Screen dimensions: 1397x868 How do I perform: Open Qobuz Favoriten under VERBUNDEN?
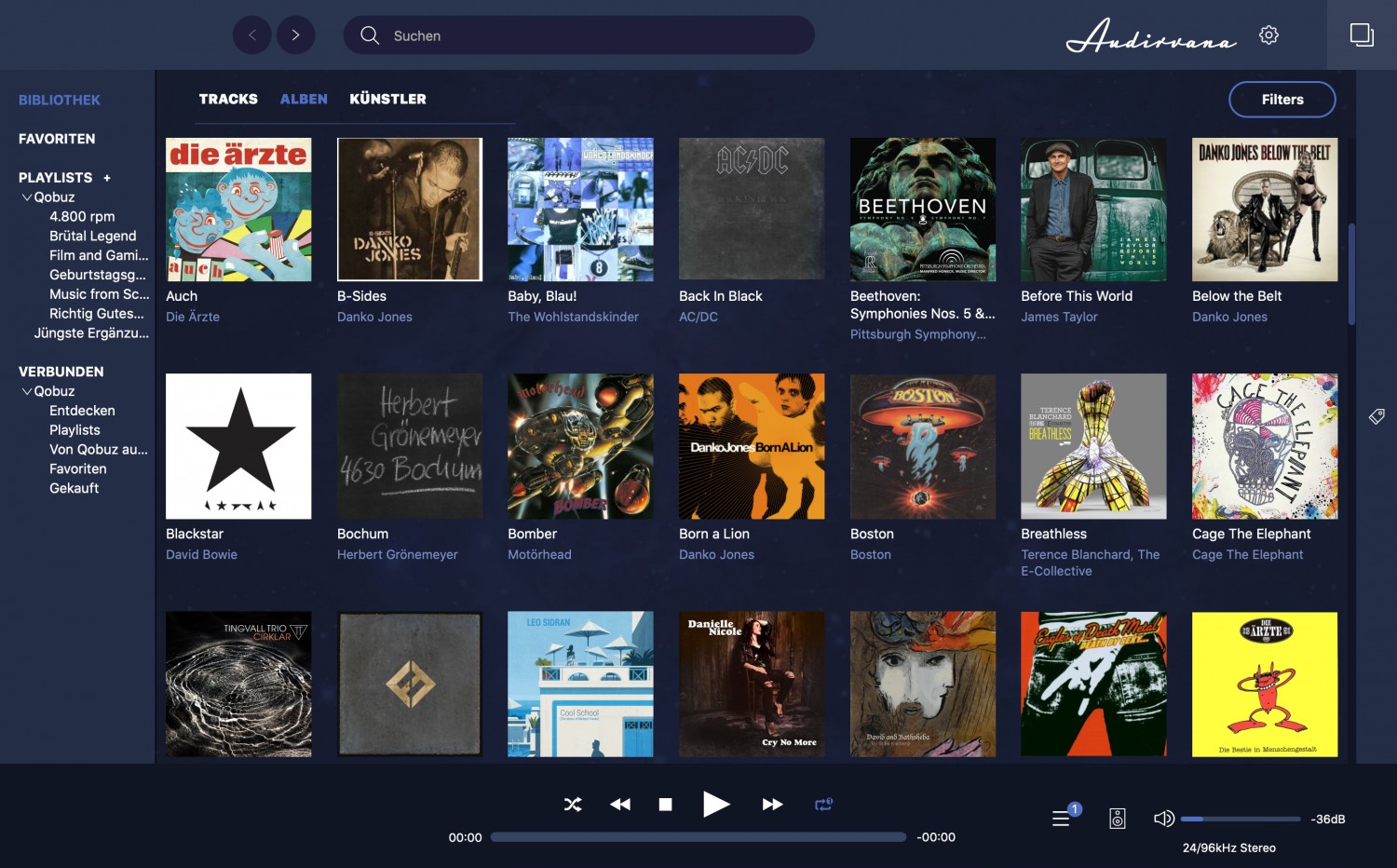(78, 469)
